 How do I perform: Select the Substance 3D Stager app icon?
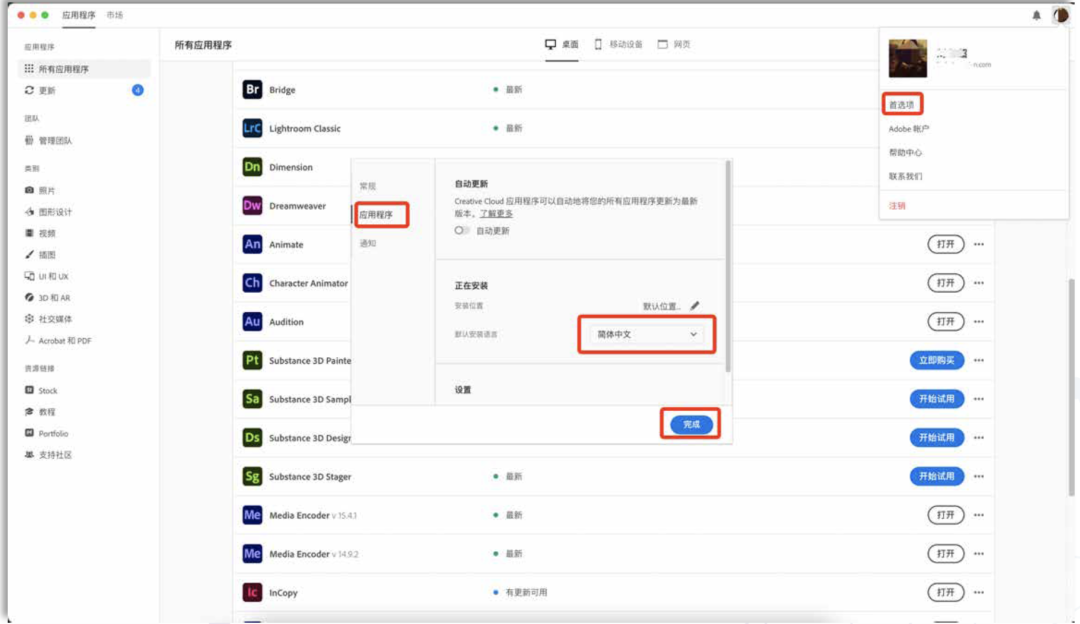(x=251, y=476)
